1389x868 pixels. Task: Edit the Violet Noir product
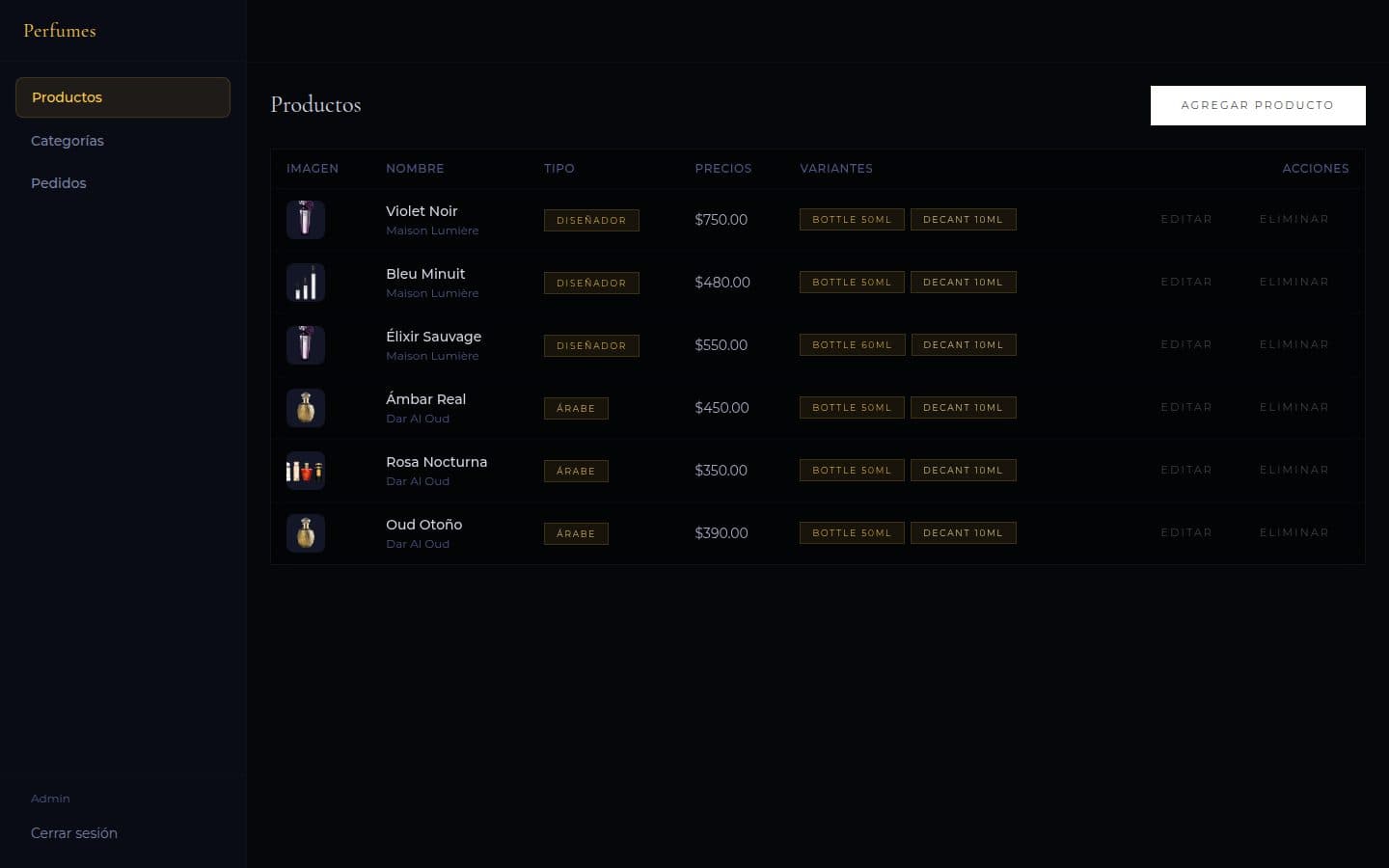point(1186,219)
